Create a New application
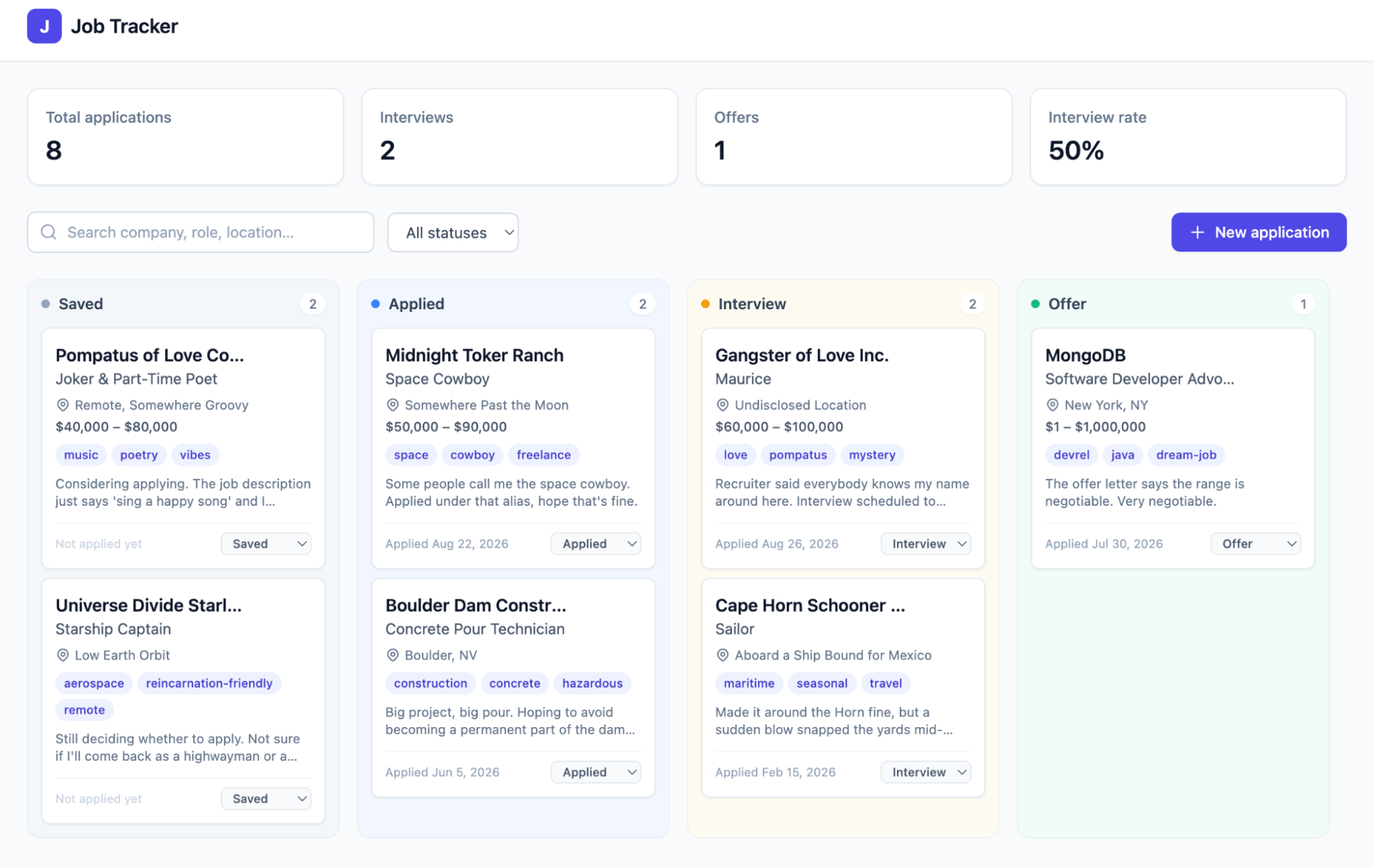This screenshot has width=1374, height=868. 1259,232
